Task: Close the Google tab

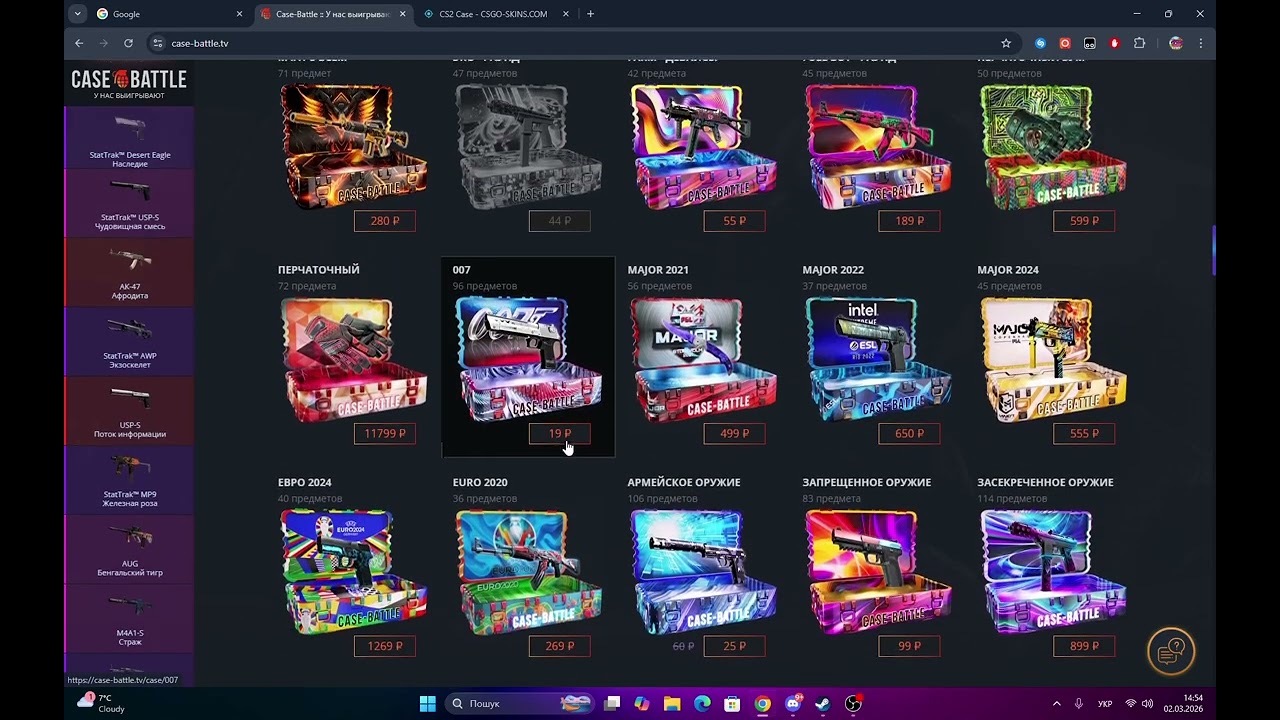Action: coord(239,14)
